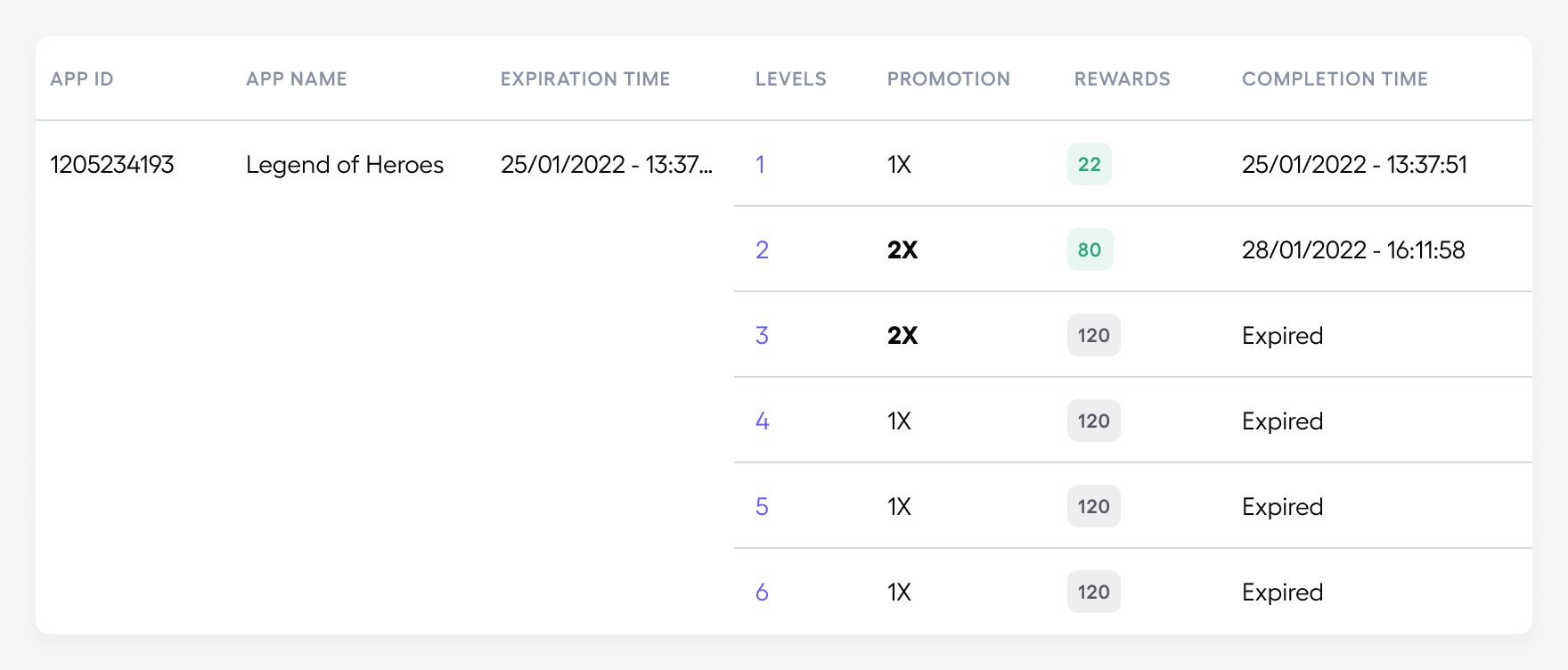Click the APP ID column header
The image size is (1568, 670).
[x=82, y=78]
